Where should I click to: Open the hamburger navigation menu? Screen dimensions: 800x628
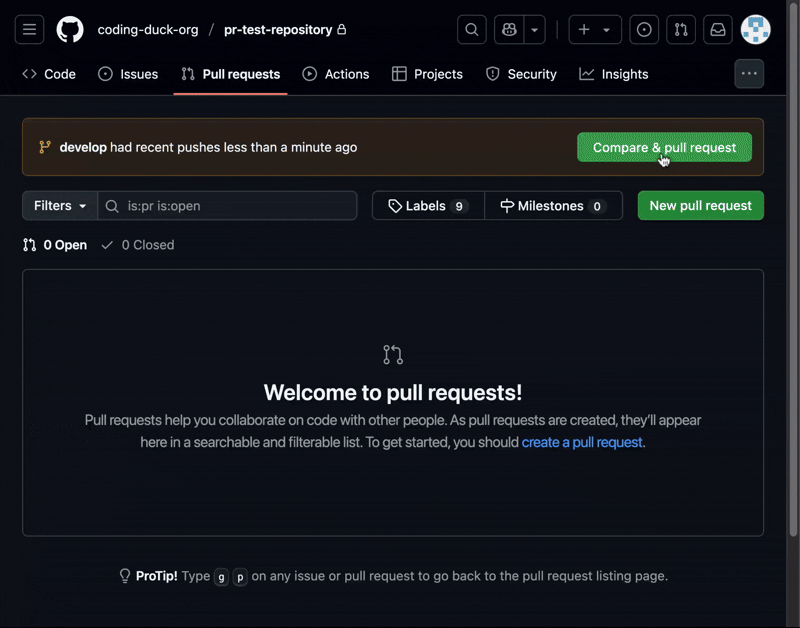click(29, 30)
